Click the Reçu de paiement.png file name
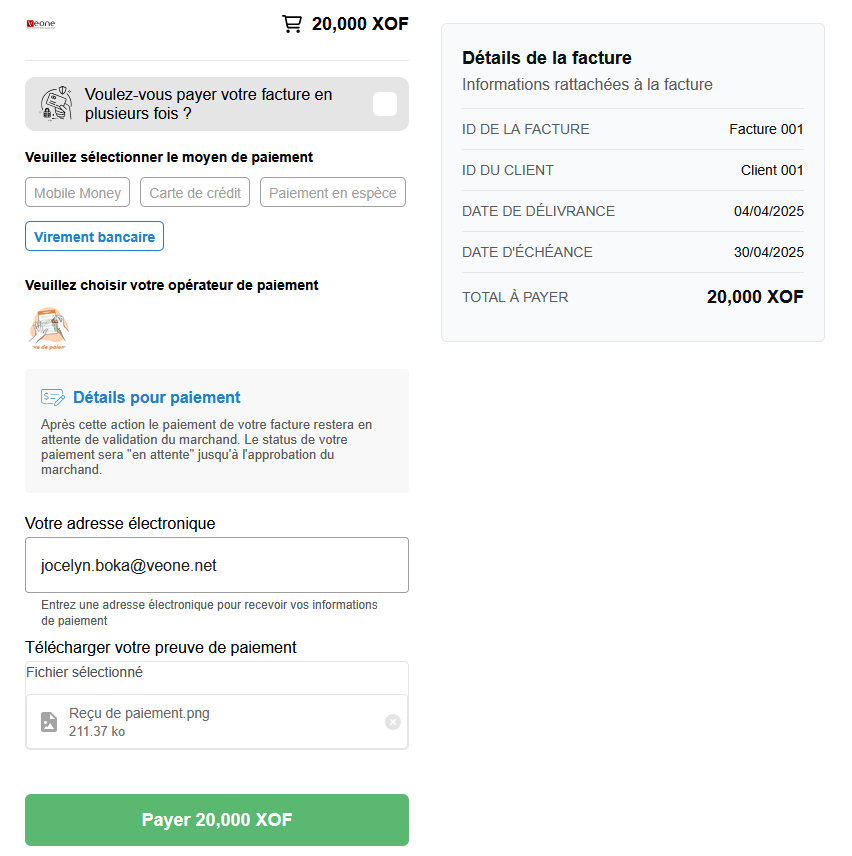 click(139, 713)
